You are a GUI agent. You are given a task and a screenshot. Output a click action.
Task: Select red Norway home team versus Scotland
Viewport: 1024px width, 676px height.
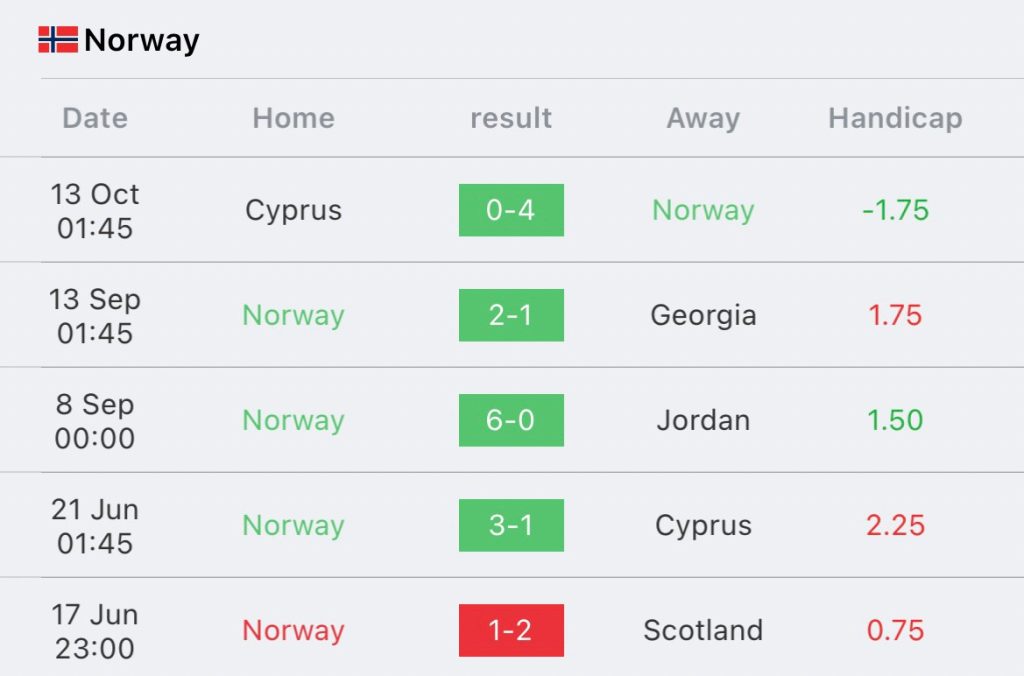coord(293,632)
